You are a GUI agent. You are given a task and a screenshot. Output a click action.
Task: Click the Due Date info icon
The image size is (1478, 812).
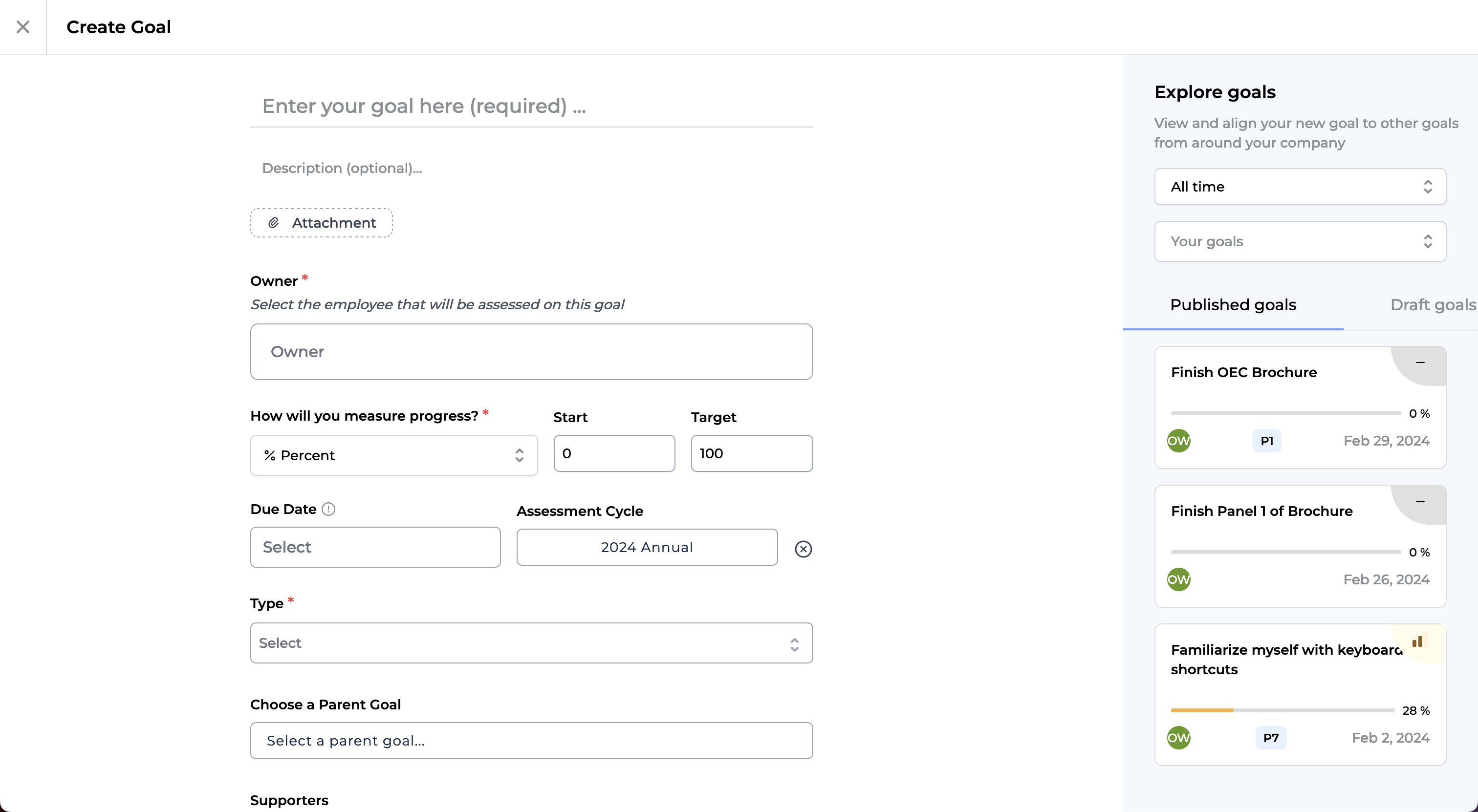pos(328,509)
